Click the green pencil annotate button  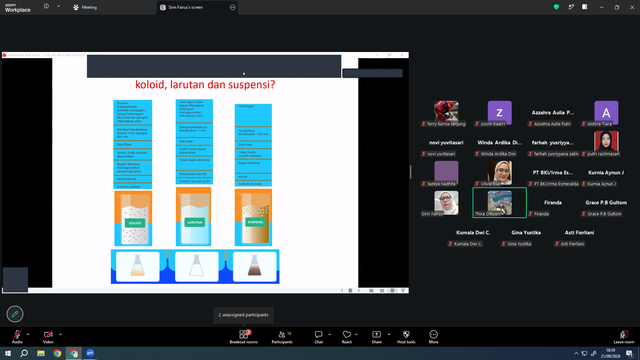[x=15, y=314]
